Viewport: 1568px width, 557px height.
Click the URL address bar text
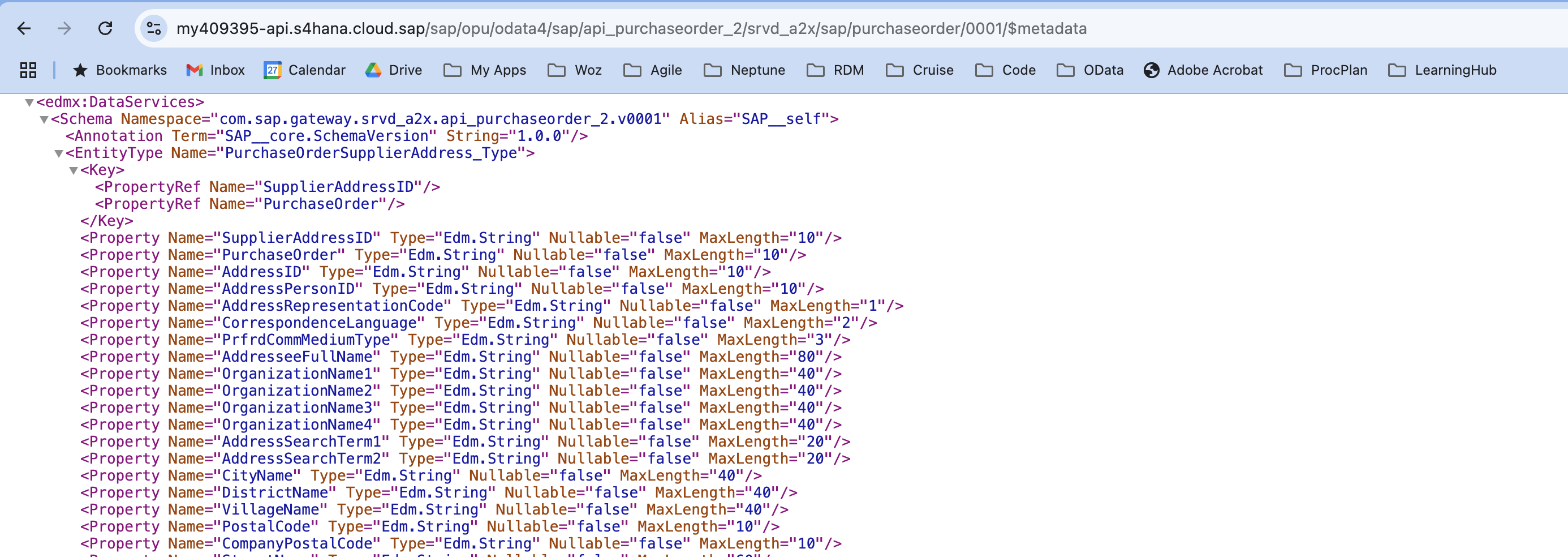pos(631,29)
